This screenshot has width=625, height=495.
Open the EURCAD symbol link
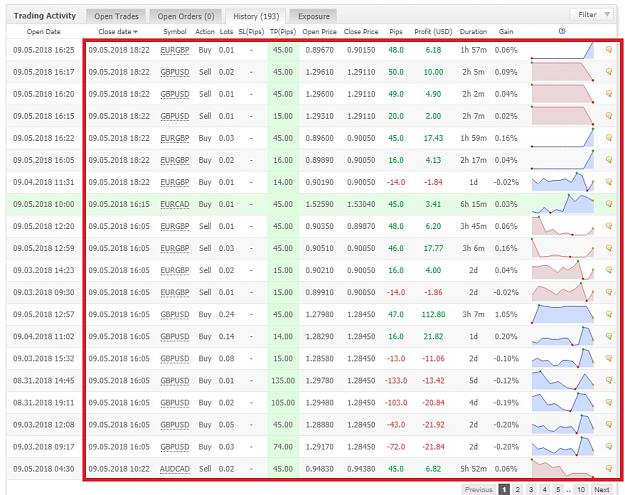pyautogui.click(x=175, y=204)
